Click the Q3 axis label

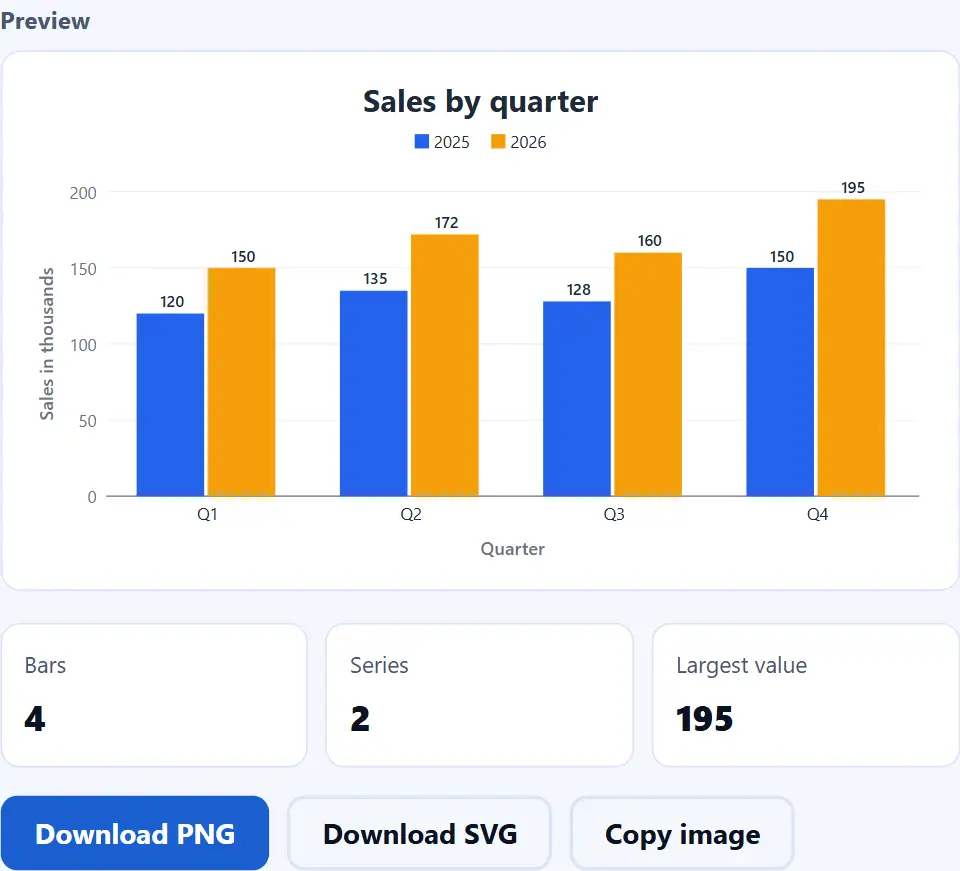pos(614,514)
